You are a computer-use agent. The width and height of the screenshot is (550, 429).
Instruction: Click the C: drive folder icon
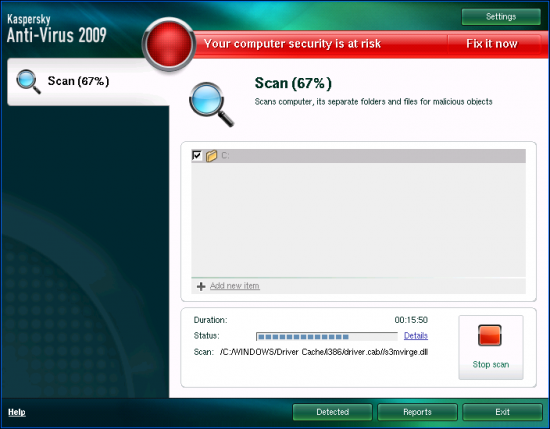212,155
